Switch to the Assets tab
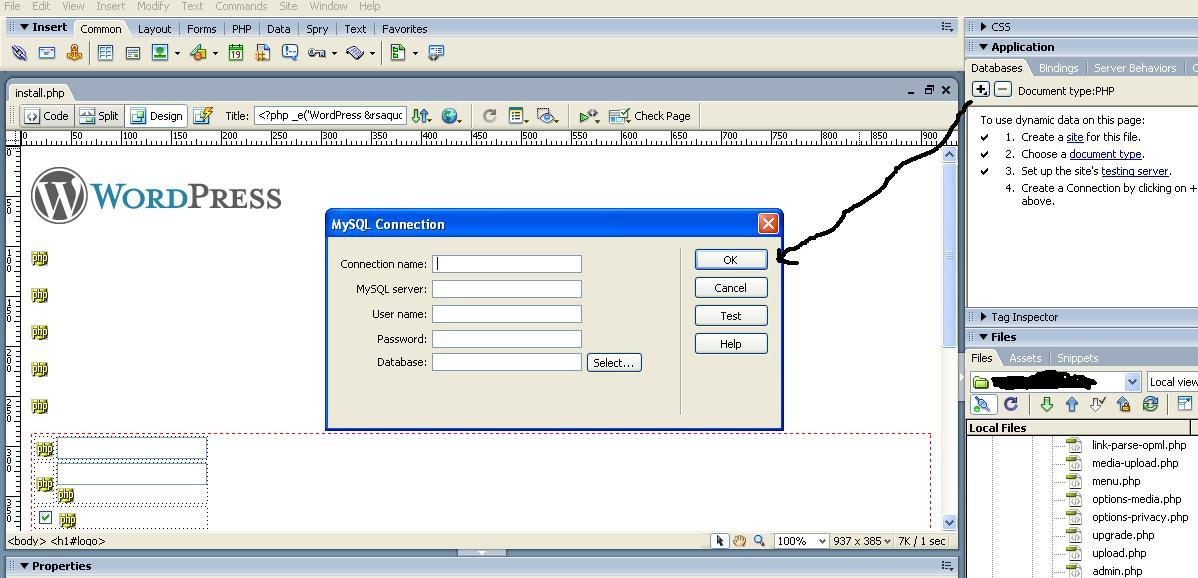The image size is (1198, 578). coord(1025,358)
